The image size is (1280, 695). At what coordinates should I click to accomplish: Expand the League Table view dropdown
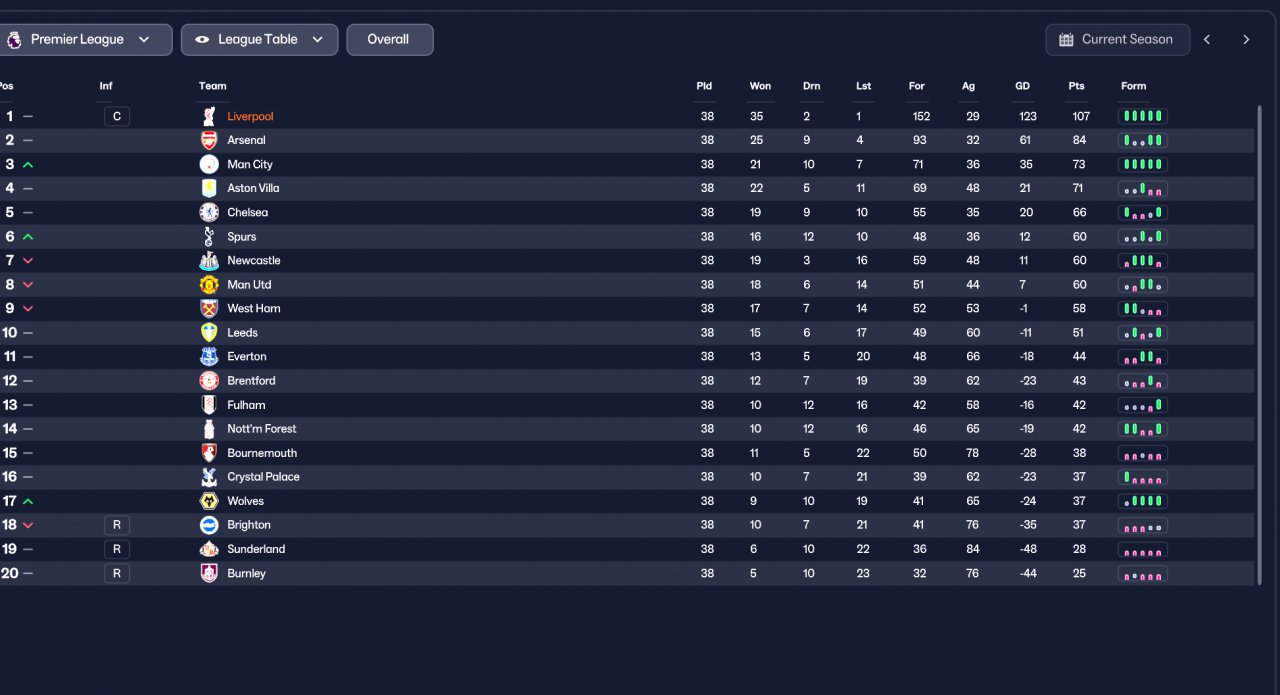click(259, 40)
